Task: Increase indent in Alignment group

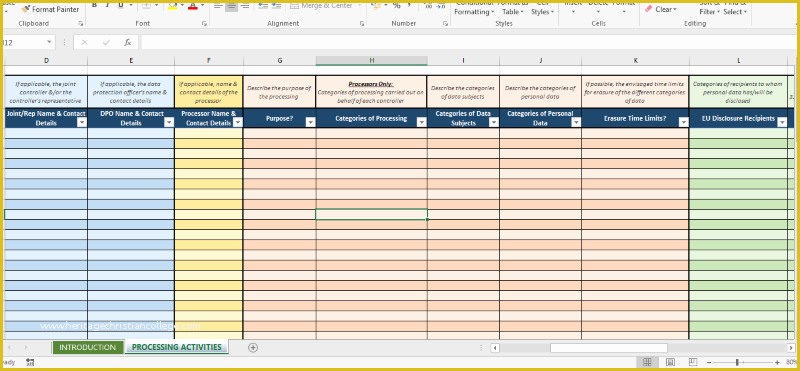Action: click(277, 6)
